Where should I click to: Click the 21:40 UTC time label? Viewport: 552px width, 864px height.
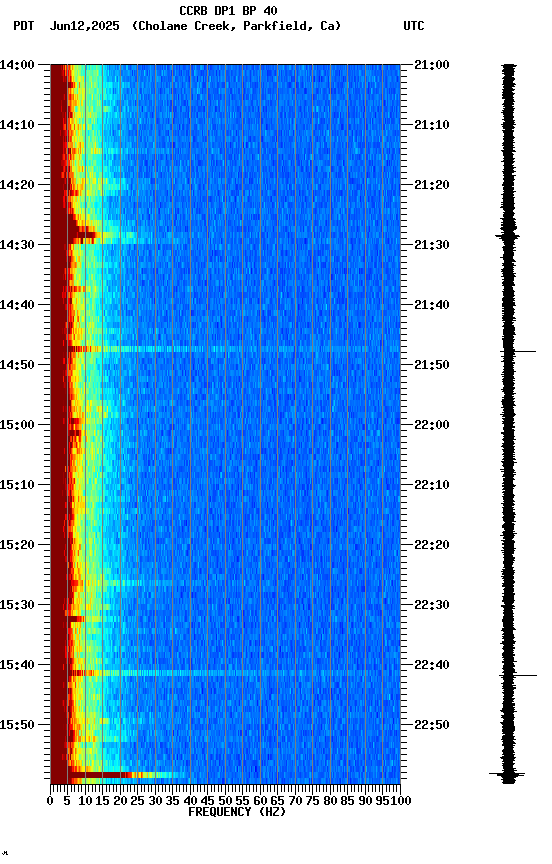[431, 305]
